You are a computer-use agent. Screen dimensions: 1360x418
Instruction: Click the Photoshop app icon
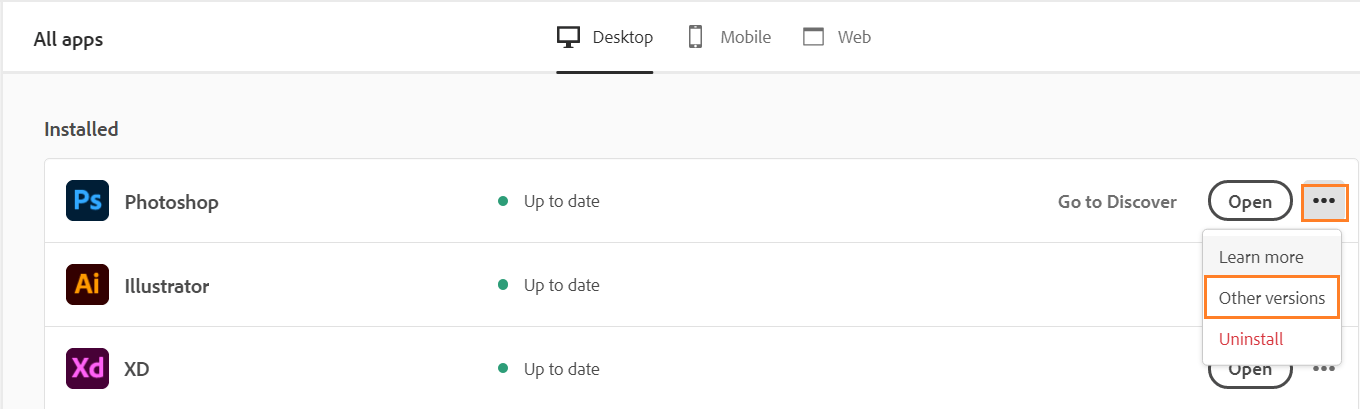pos(87,201)
